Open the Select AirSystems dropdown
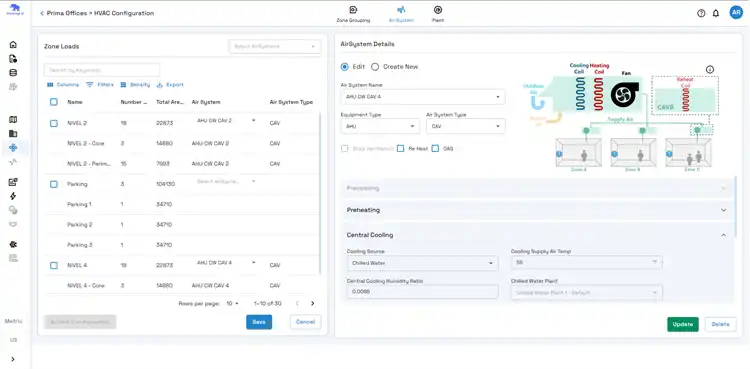Viewport: 750px width, 369px height. (275, 46)
